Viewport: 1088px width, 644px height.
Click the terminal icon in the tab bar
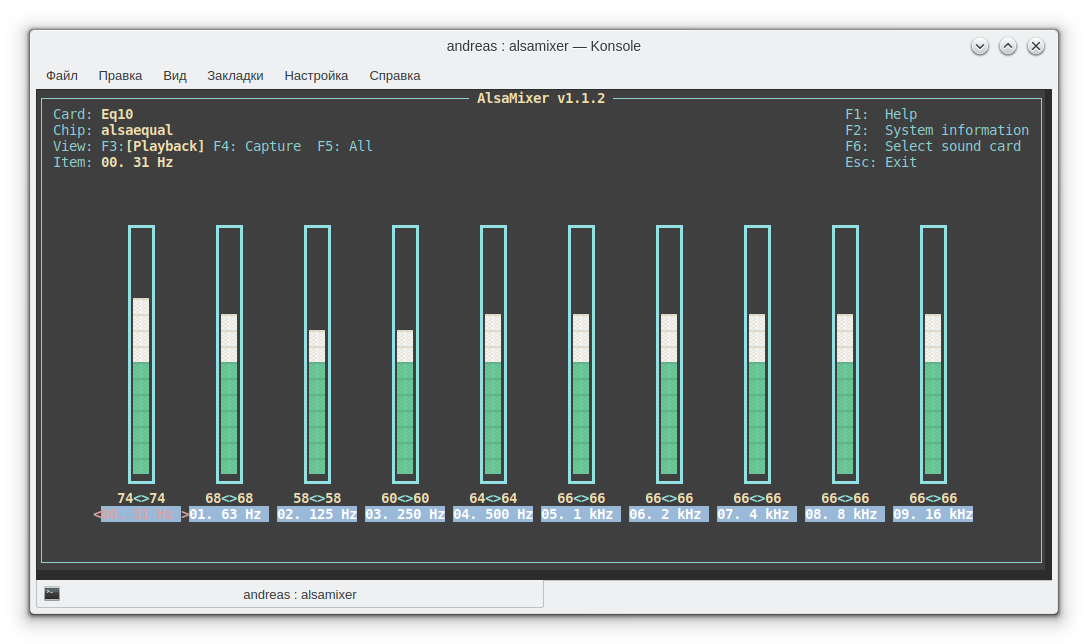[x=52, y=594]
